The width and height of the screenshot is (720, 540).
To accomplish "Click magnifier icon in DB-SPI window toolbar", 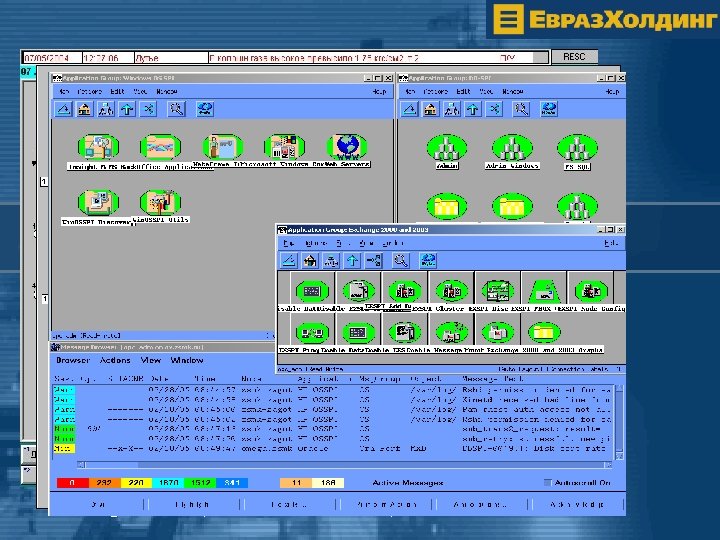I will (x=521, y=109).
